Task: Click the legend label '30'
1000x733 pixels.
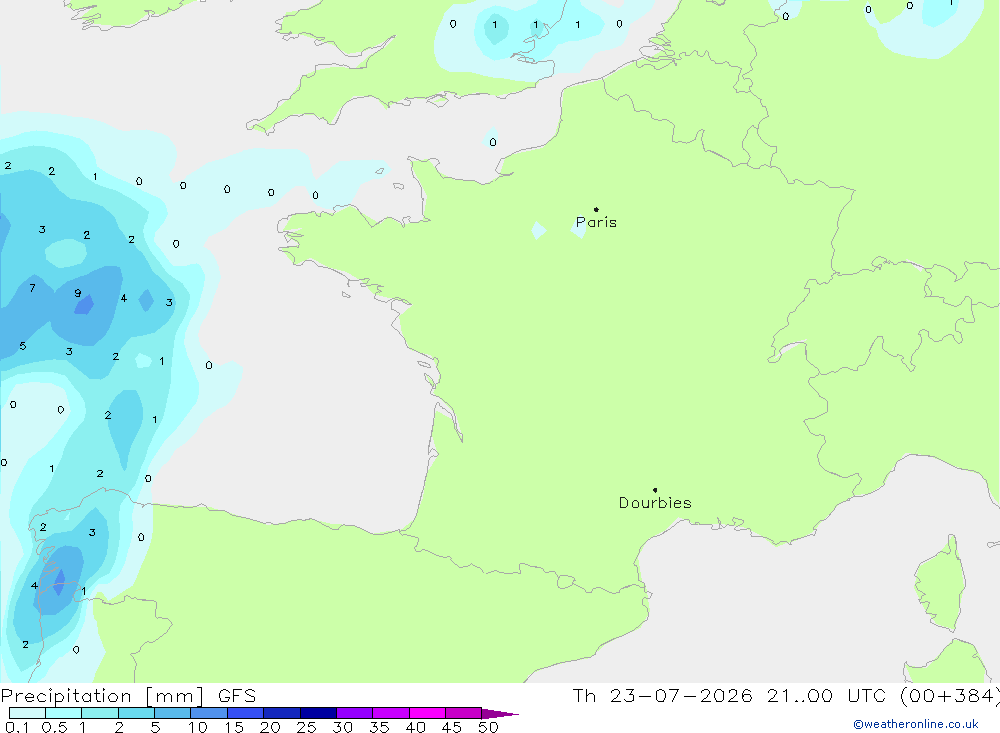Action: click(x=342, y=727)
